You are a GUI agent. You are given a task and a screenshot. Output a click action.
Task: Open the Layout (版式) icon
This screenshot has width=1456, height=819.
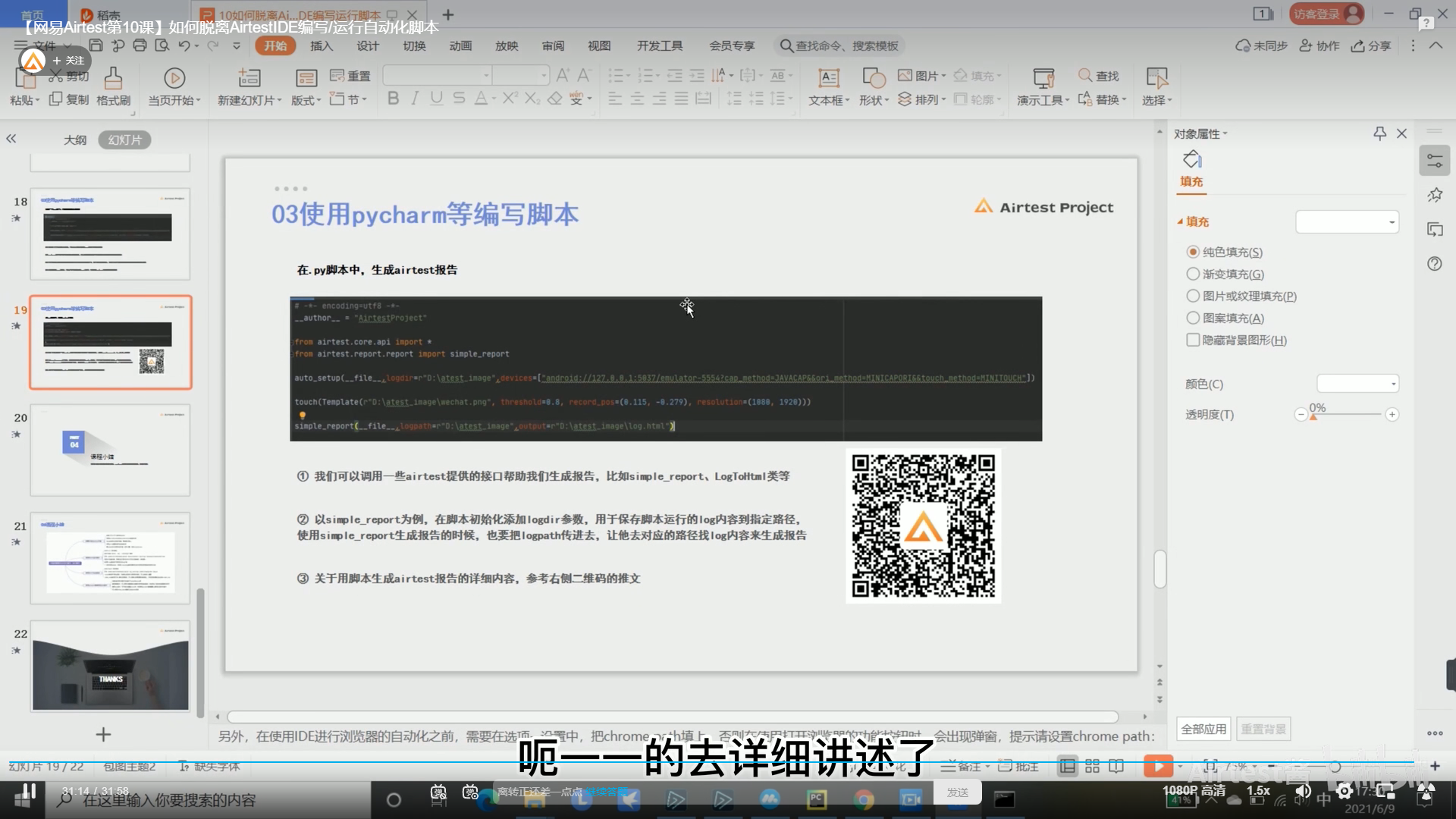point(306,78)
